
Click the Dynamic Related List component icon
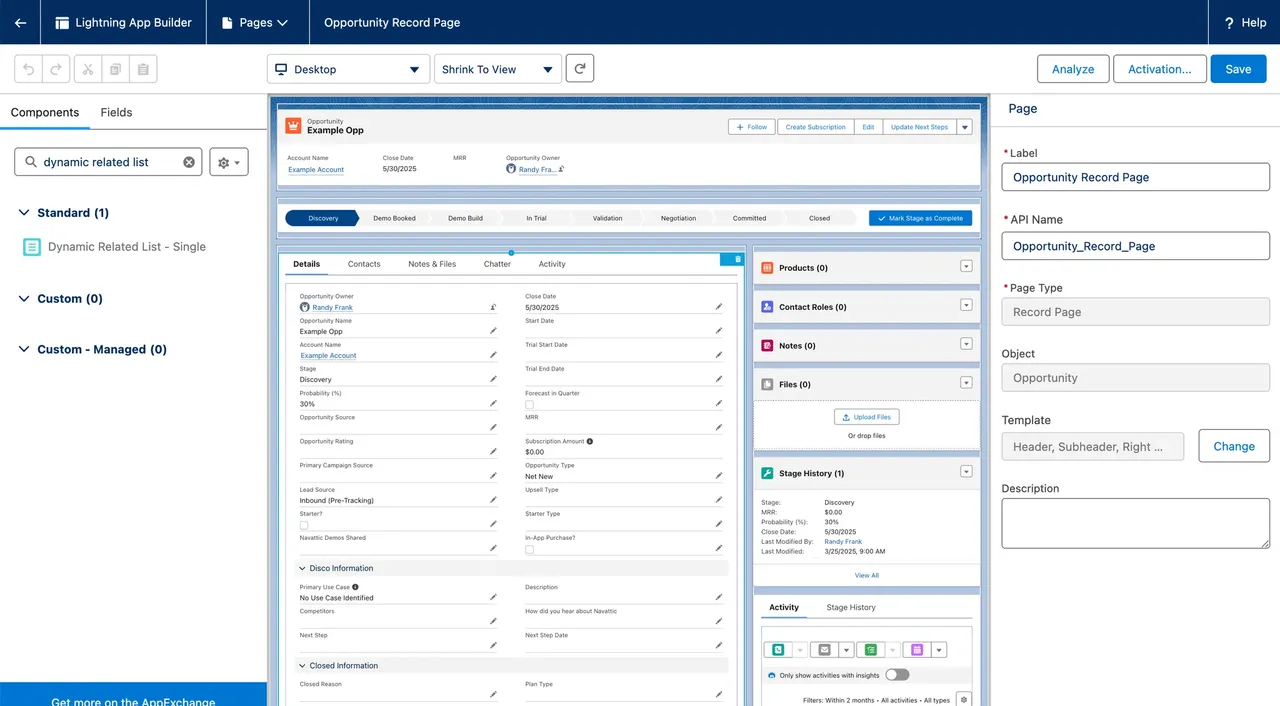32,247
